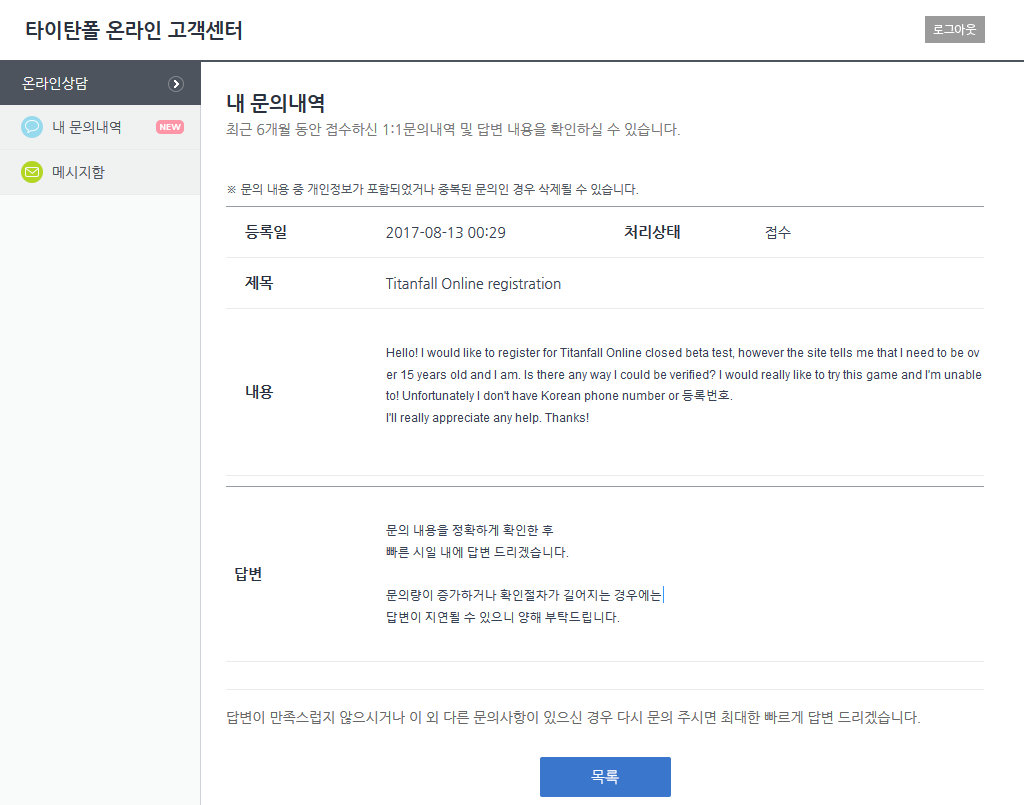Image resolution: width=1035 pixels, height=805 pixels.
Task: Click the 접수 processing status value
Action: point(777,233)
